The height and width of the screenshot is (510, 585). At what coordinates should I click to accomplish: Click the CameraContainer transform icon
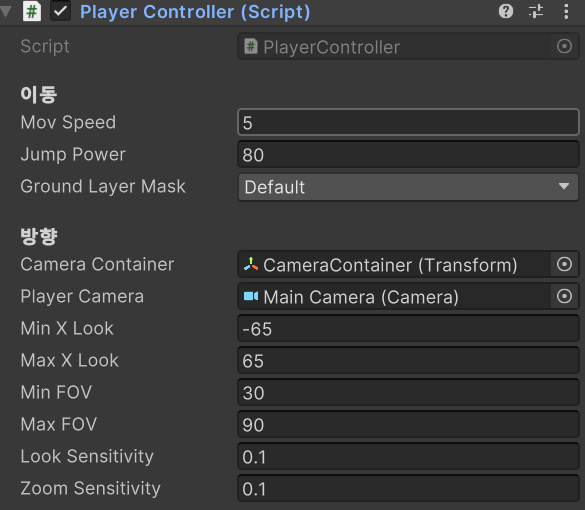[x=251, y=264]
